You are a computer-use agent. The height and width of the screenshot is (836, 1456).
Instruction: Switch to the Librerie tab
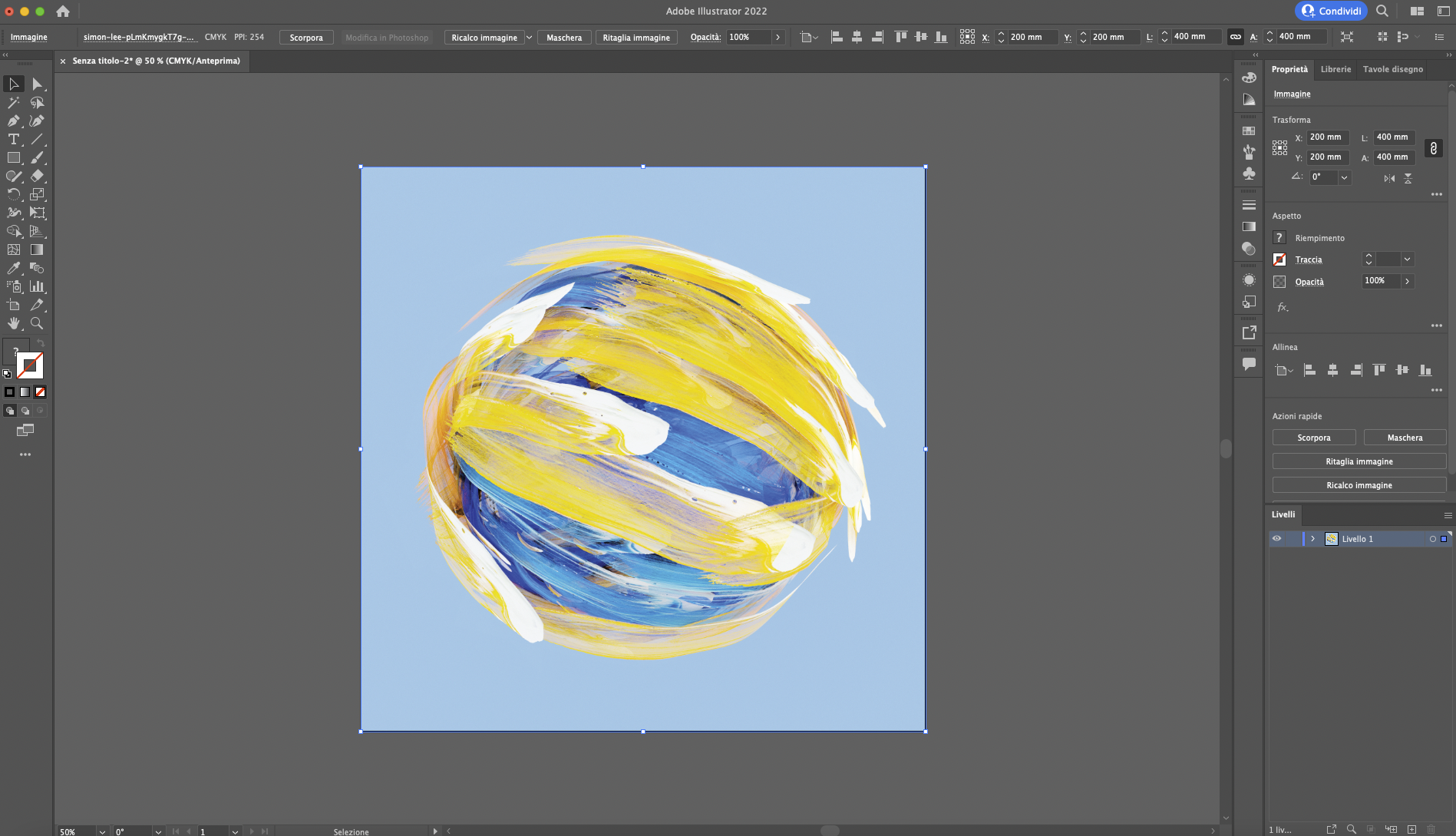pos(1335,69)
